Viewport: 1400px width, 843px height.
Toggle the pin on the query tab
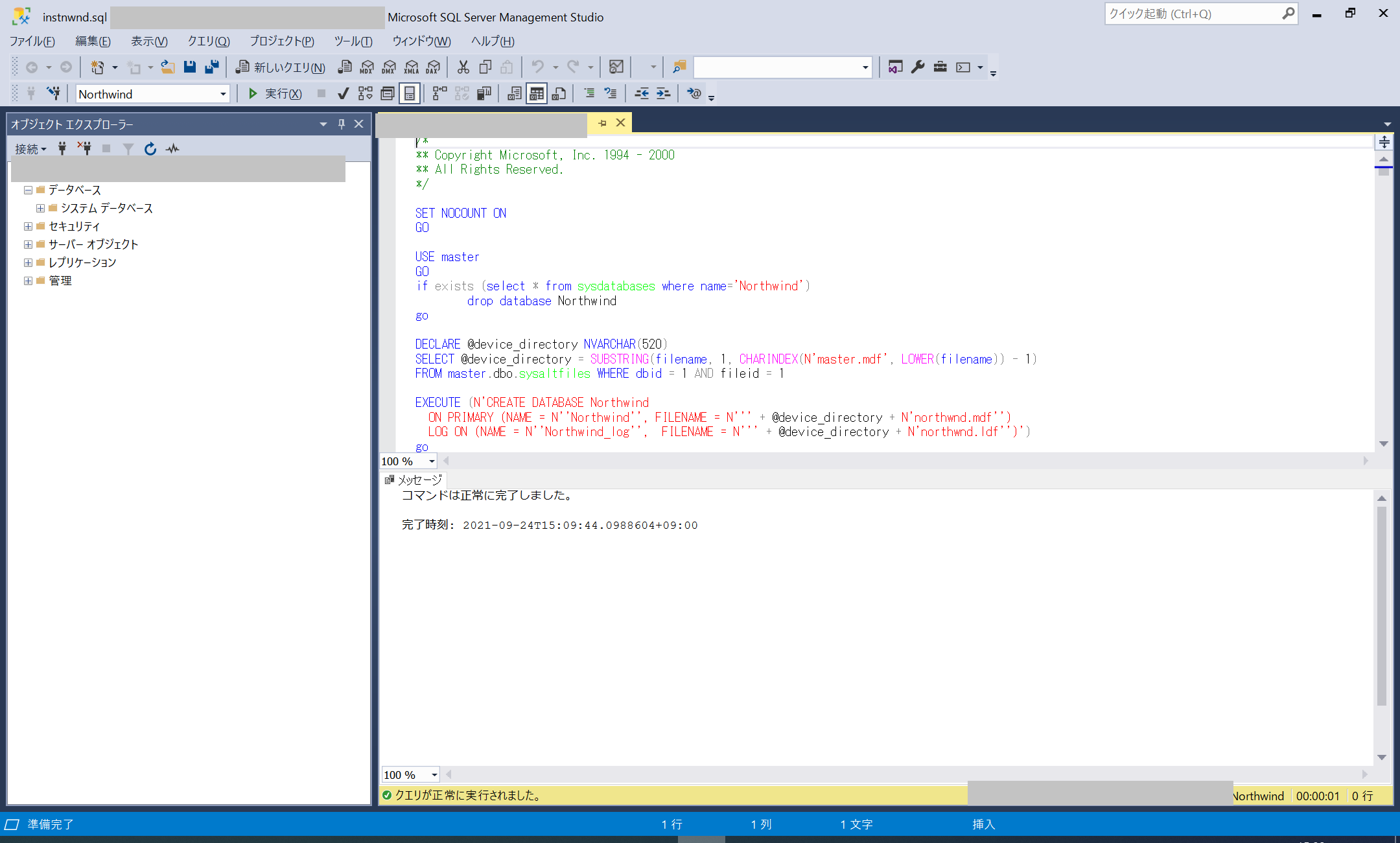pyautogui.click(x=603, y=122)
